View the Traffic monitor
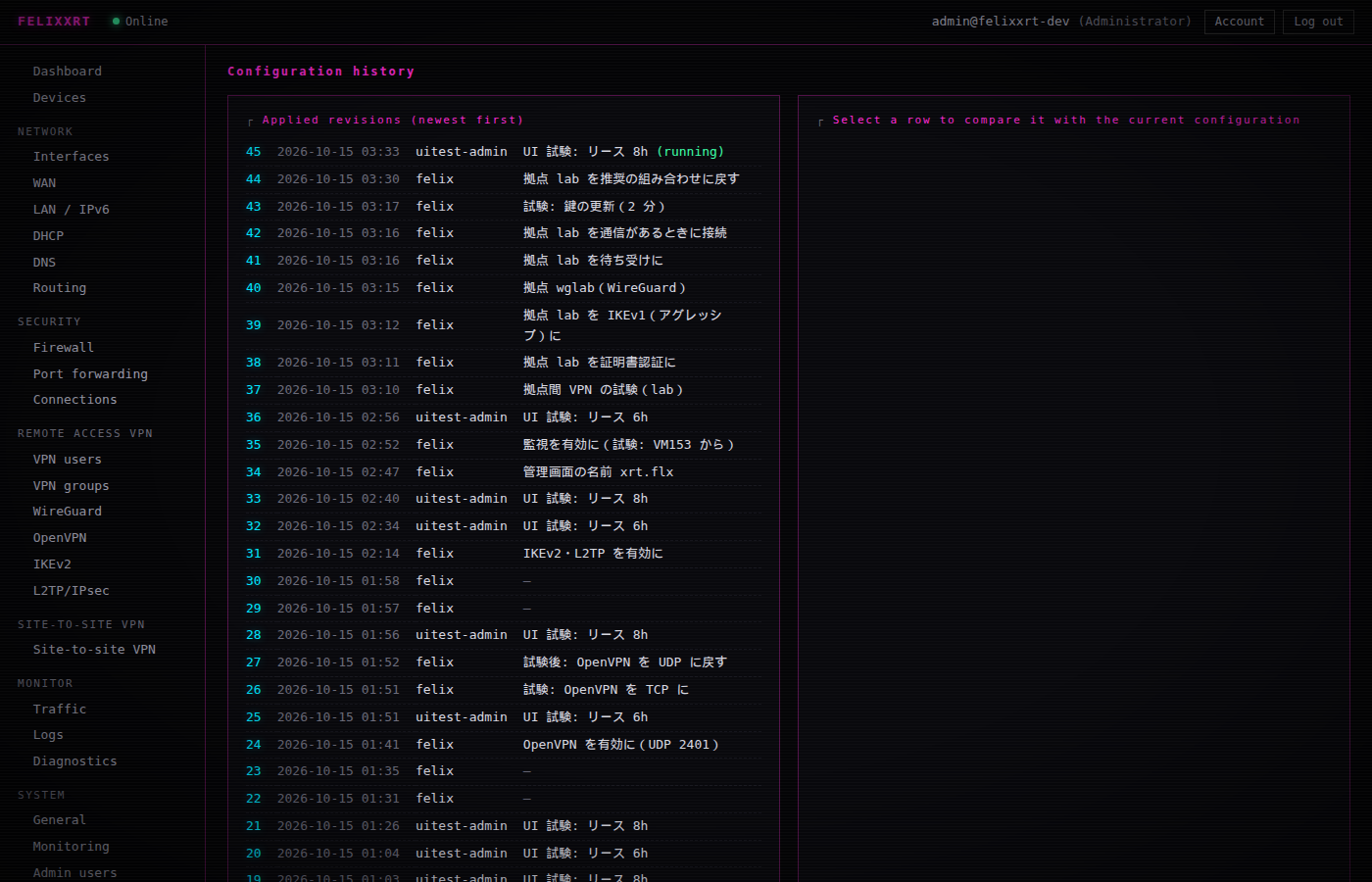Viewport: 1372px width, 882px height. coord(60,710)
